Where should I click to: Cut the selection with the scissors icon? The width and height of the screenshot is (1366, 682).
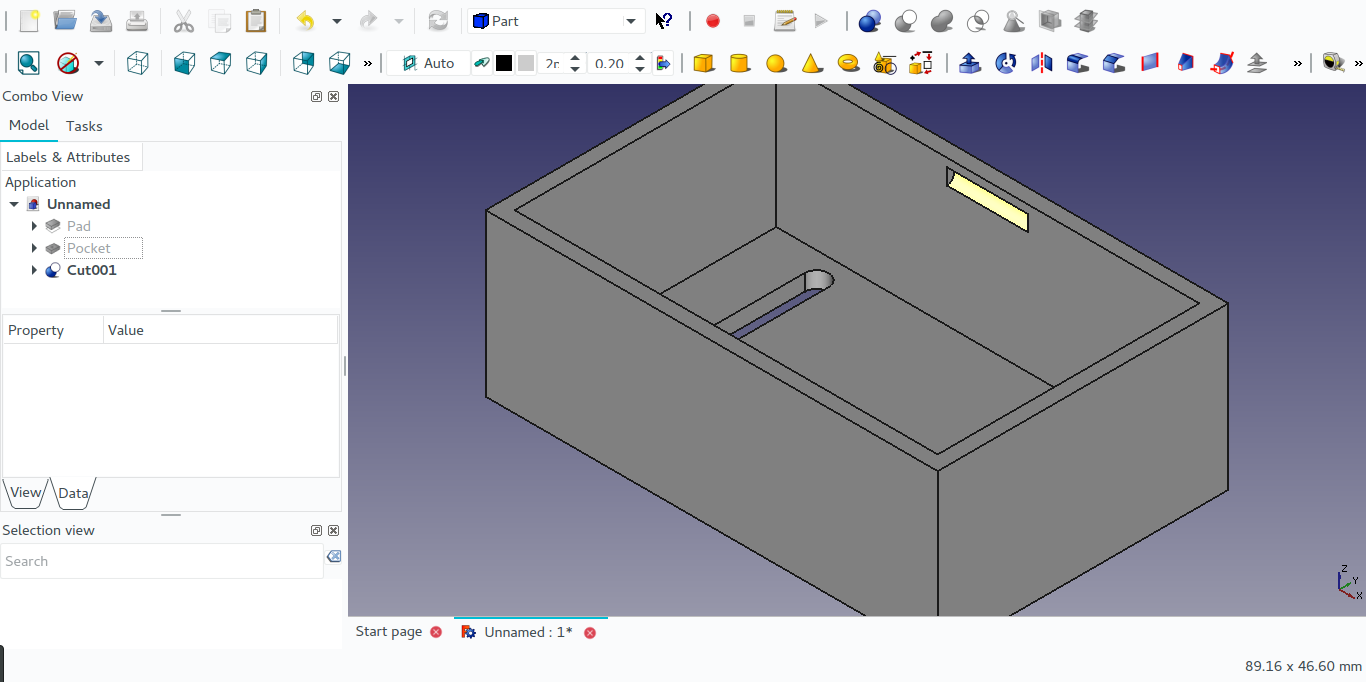click(184, 21)
